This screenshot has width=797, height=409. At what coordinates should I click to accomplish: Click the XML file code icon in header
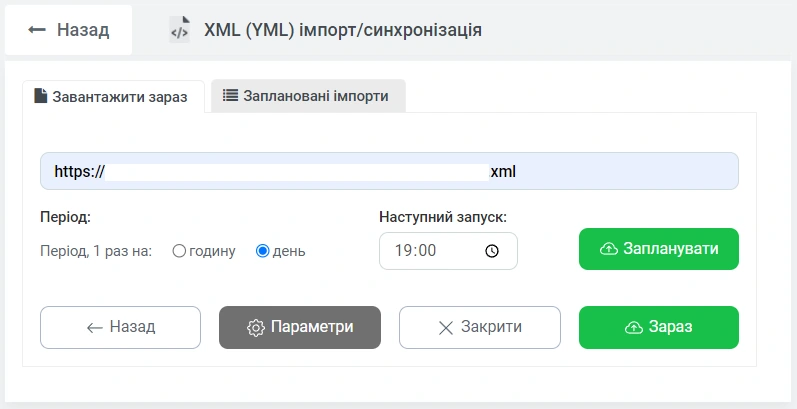[179, 30]
